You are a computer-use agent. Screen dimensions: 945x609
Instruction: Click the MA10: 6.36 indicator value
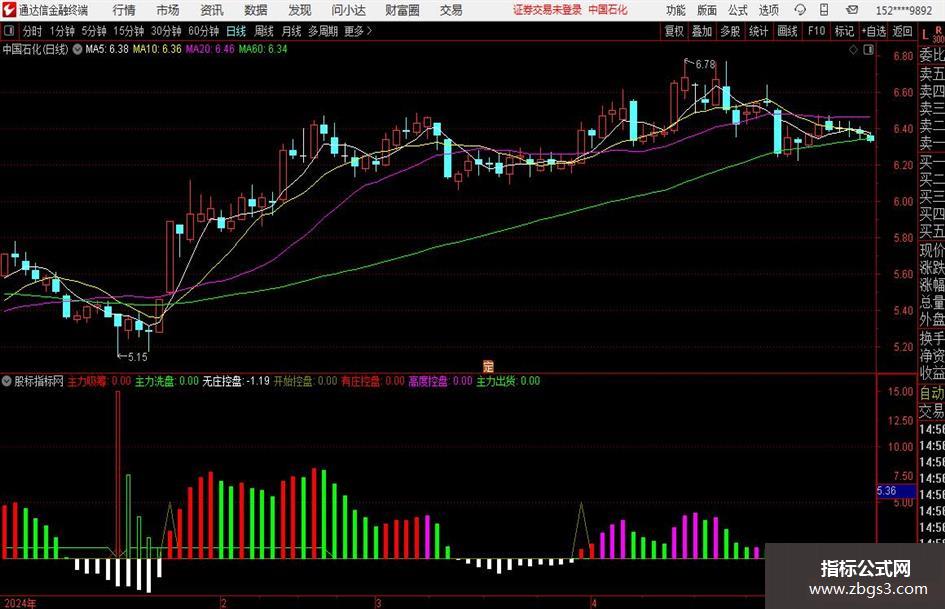point(157,49)
